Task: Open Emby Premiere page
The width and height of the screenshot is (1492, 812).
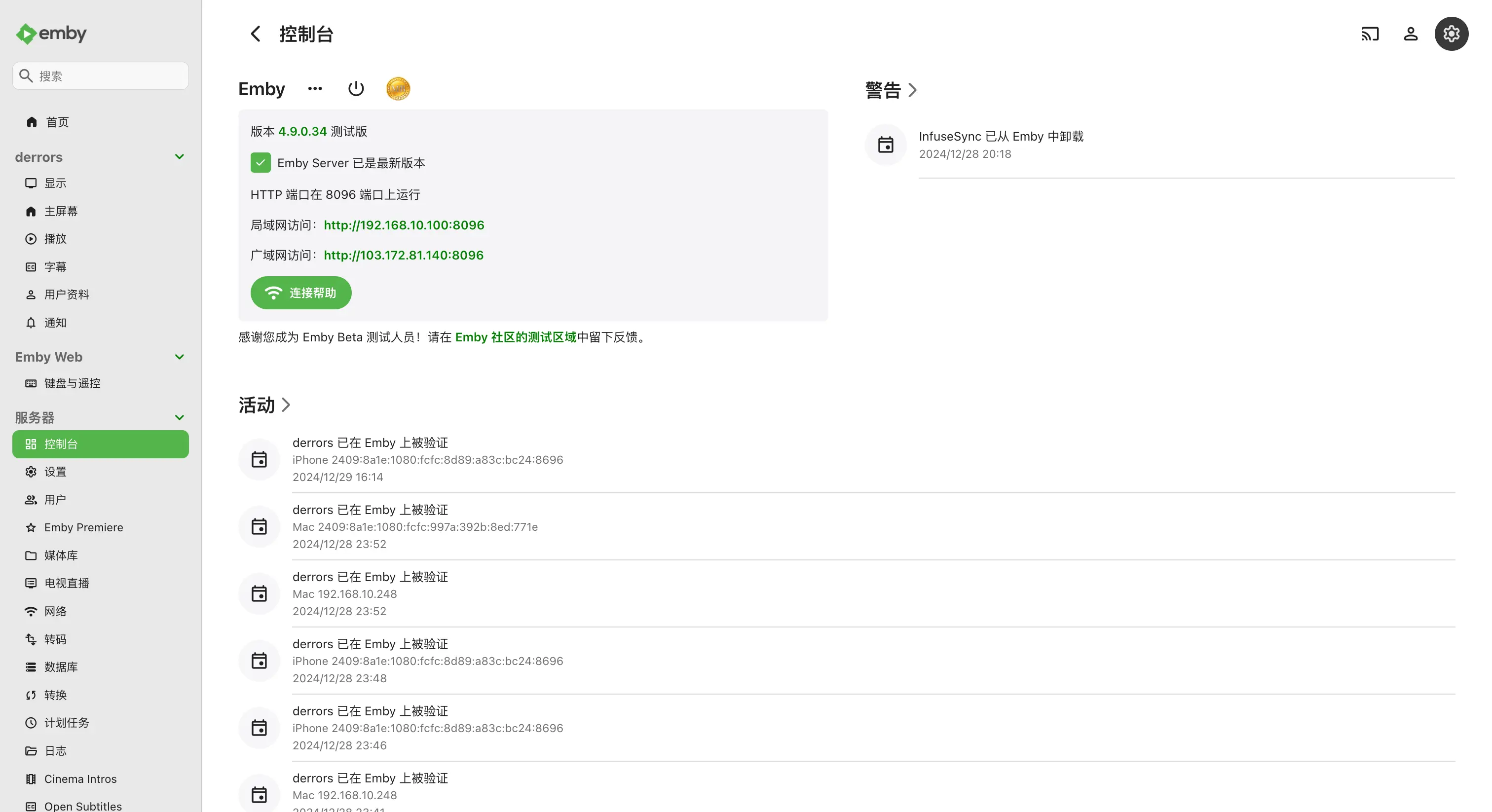Action: coord(100,528)
